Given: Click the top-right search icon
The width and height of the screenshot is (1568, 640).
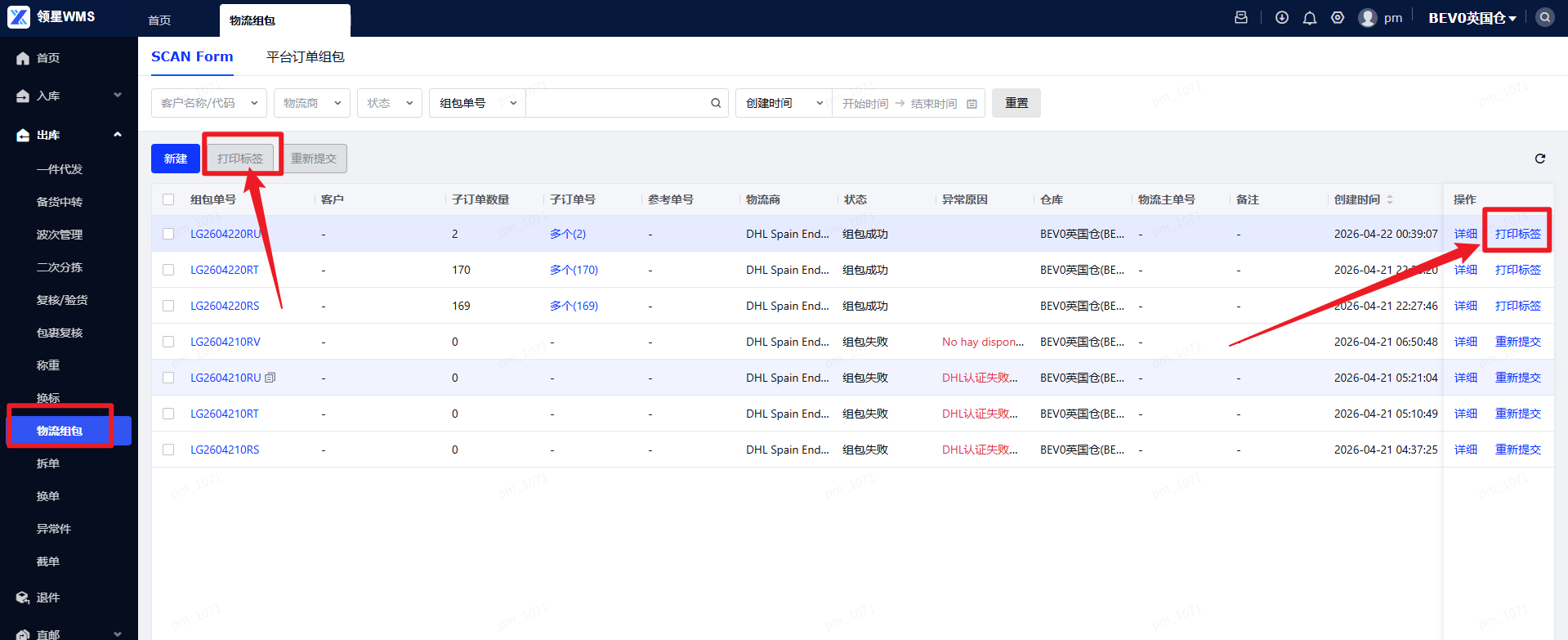Looking at the screenshot, I should (x=1544, y=17).
